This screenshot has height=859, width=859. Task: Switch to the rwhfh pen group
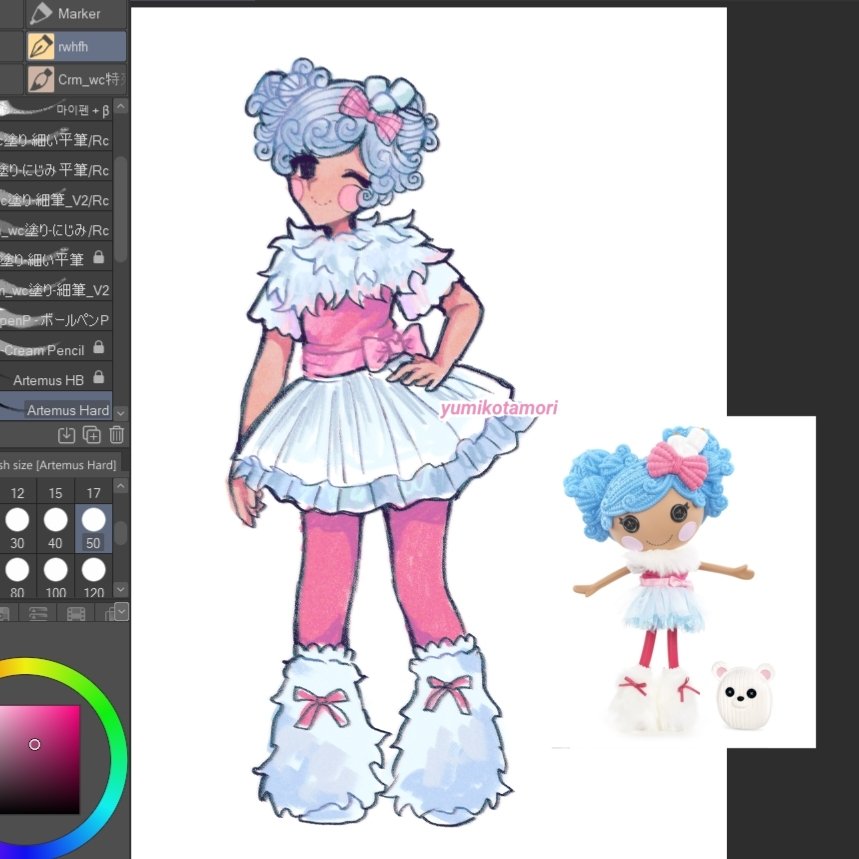point(76,47)
